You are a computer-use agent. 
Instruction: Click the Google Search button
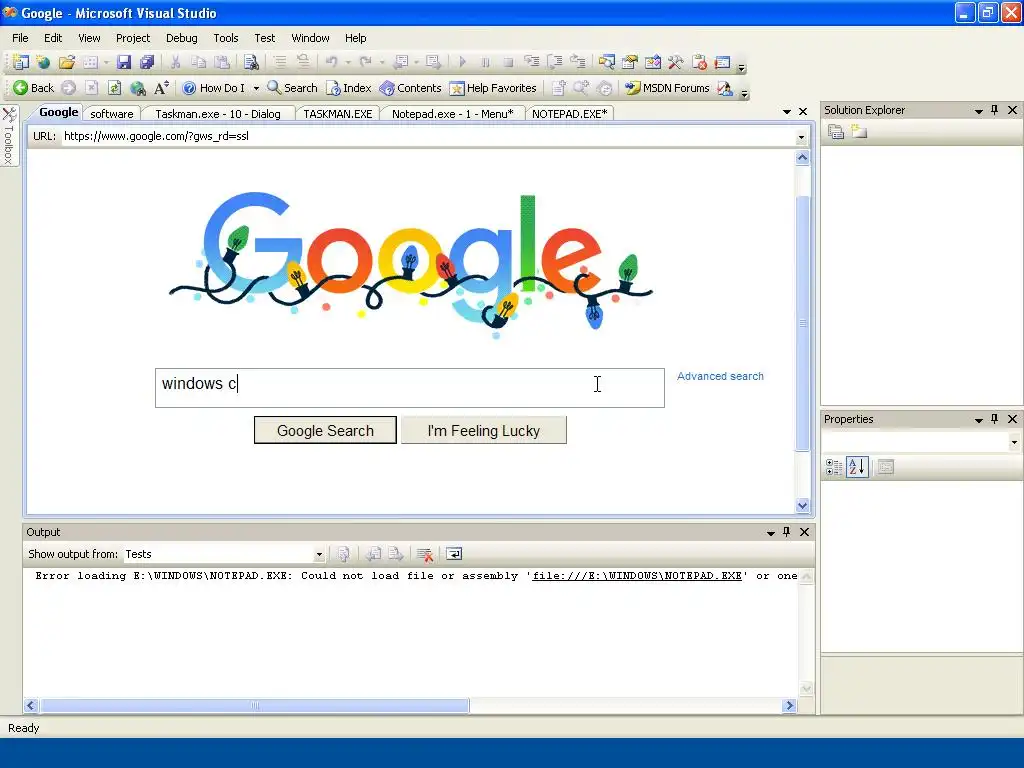tap(325, 430)
